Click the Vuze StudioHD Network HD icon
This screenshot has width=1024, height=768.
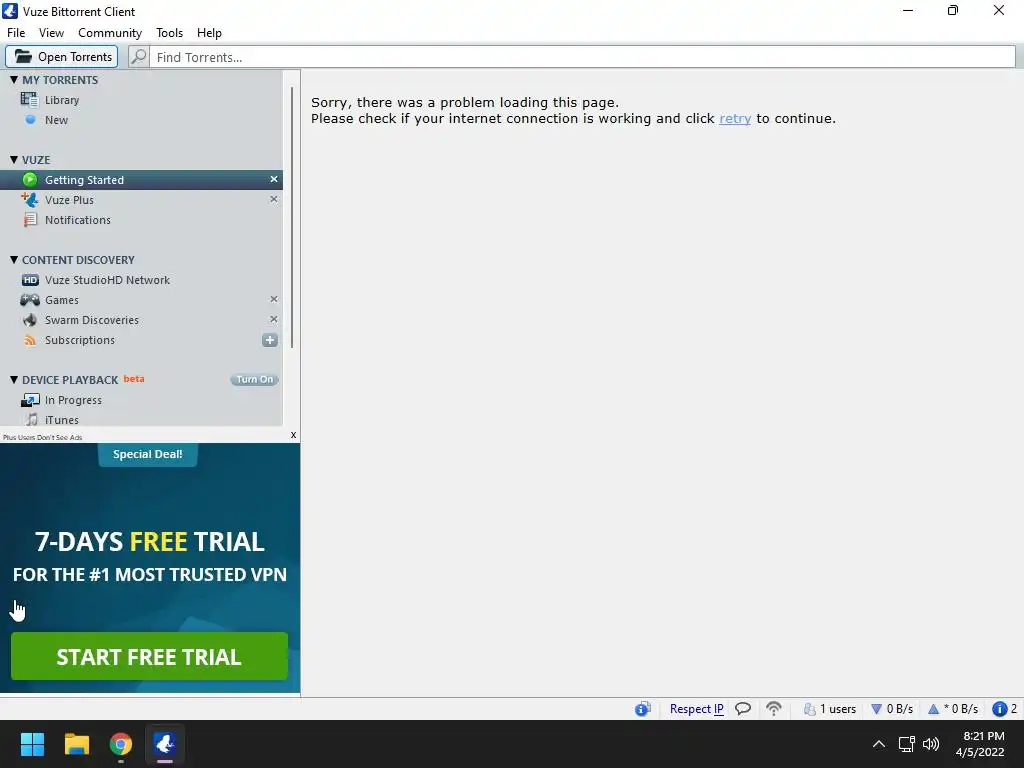(30, 280)
